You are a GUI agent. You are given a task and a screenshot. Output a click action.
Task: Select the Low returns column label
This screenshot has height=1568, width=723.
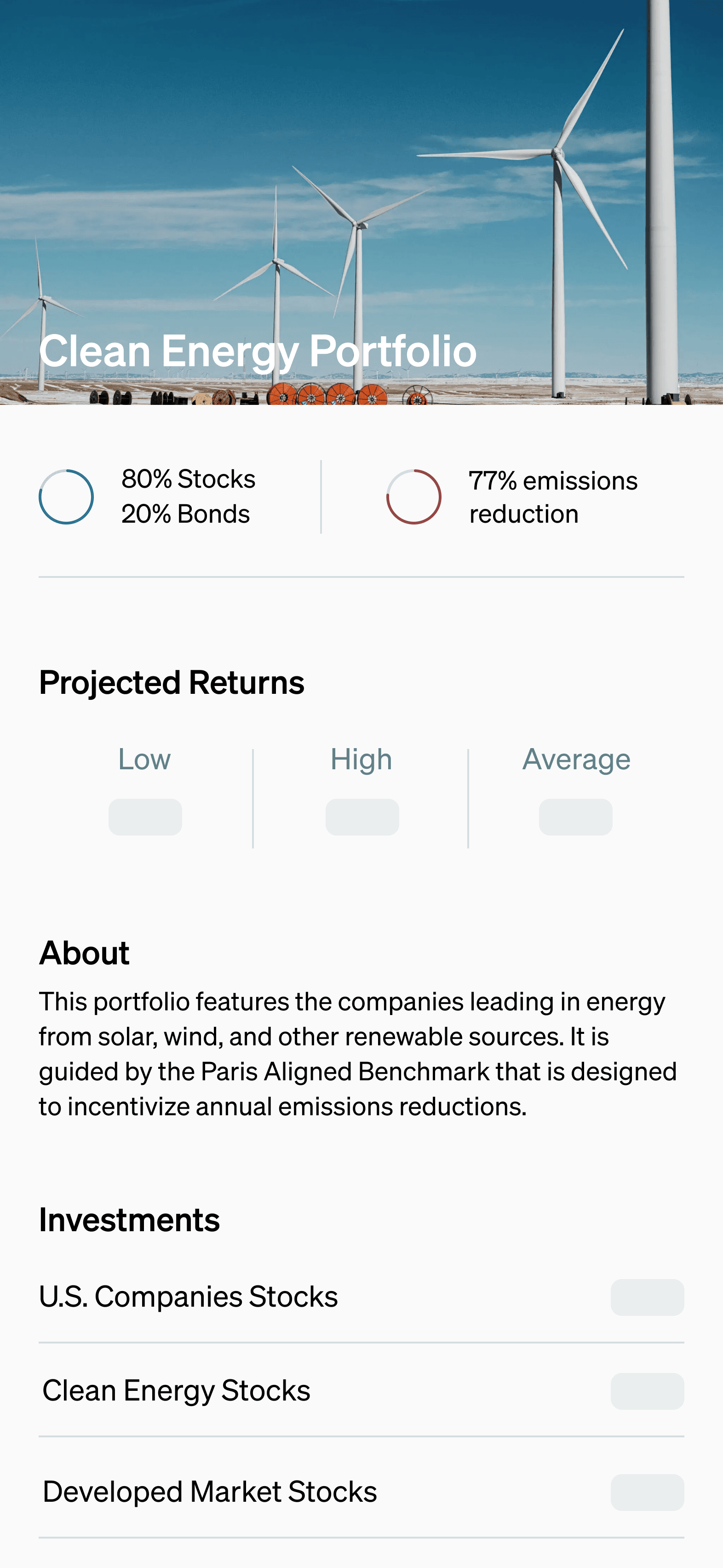[x=145, y=759]
